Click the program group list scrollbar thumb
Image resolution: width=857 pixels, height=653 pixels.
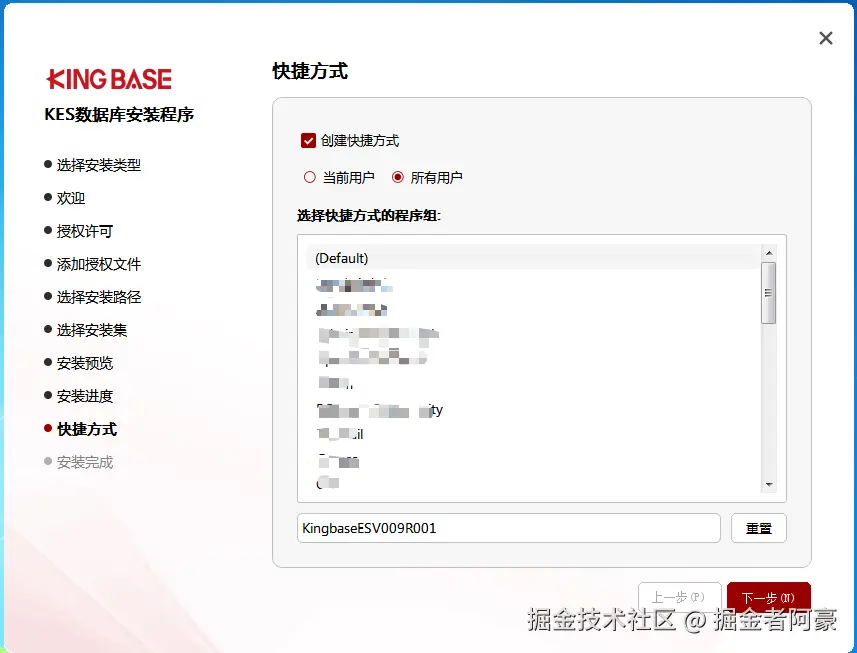pyautogui.click(x=768, y=293)
